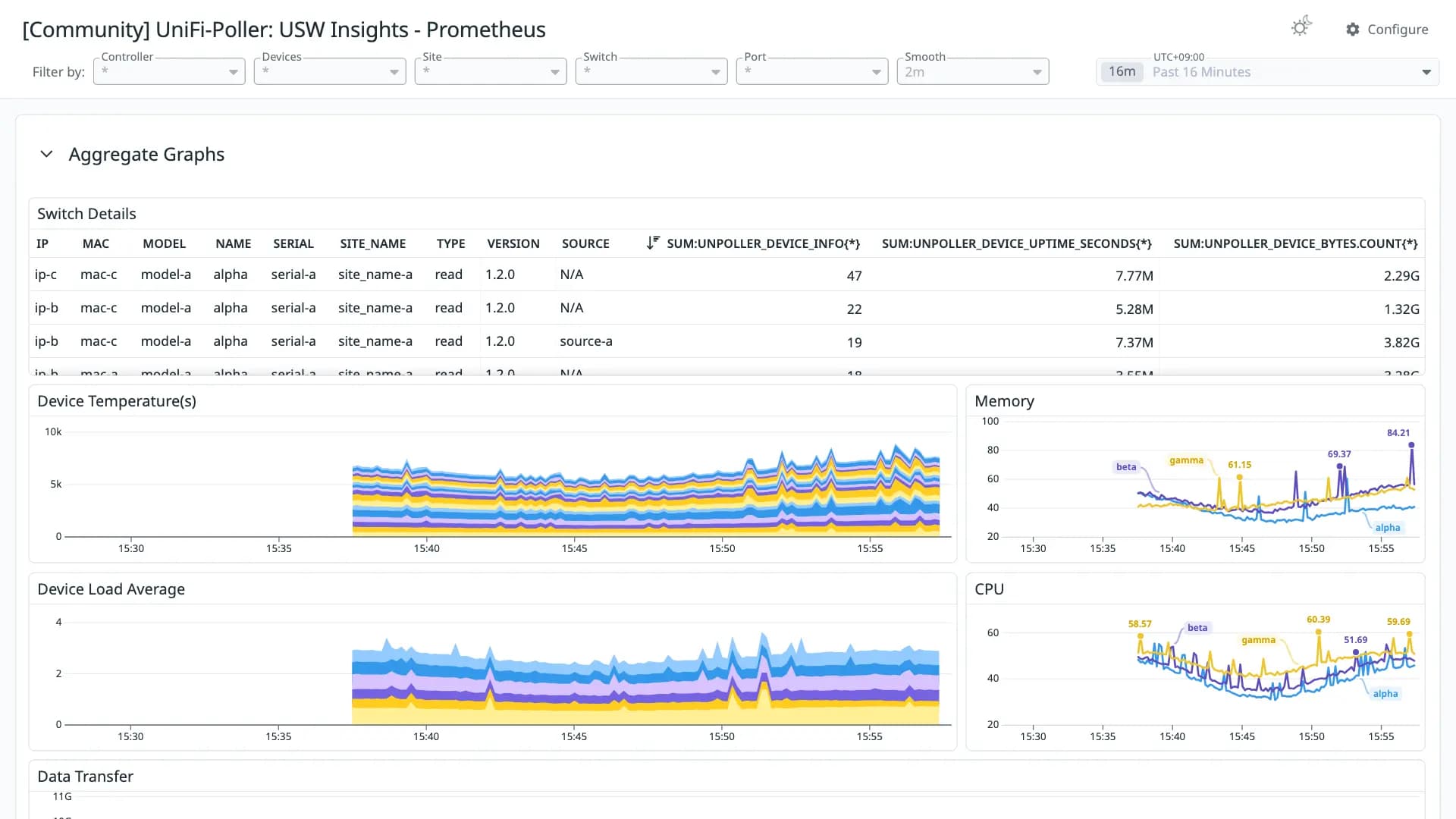Click the 7.37M uptime value
Image resolution: width=1456 pixels, height=819 pixels.
pos(1134,343)
